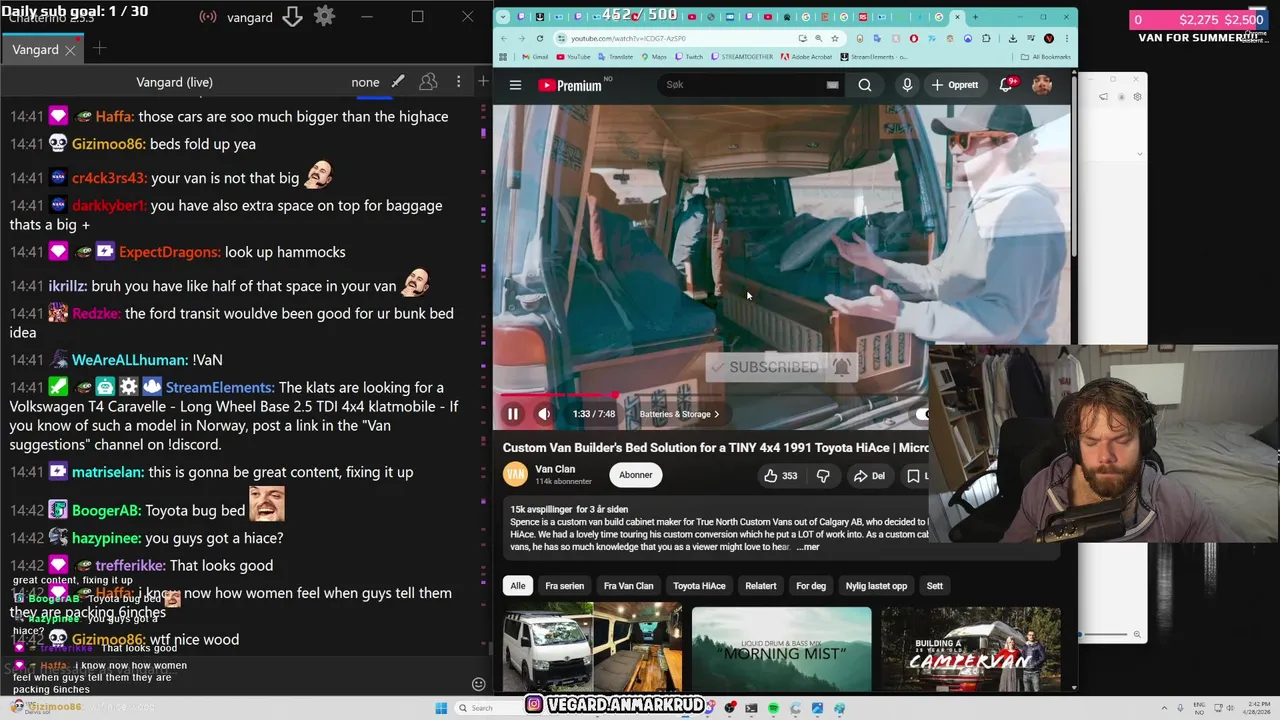Click the YouTube search magnifier button
Image resolution: width=1280 pixels, height=720 pixels.
(x=865, y=85)
